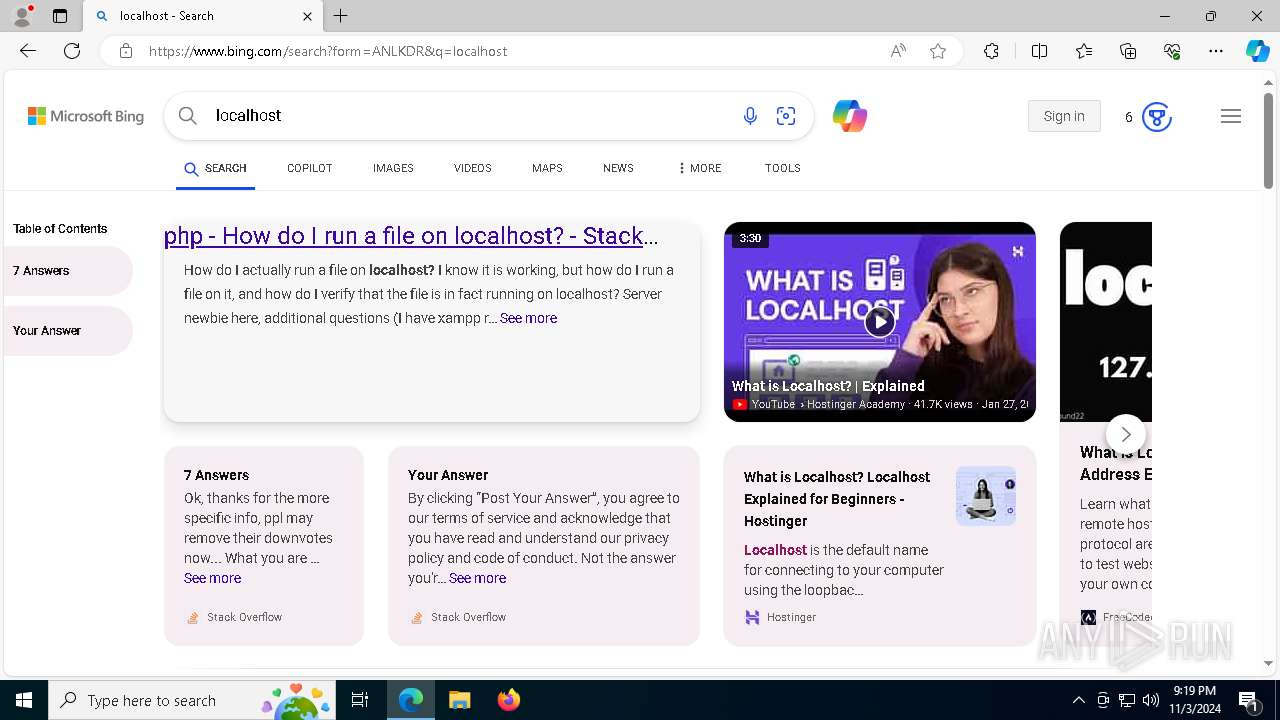The image size is (1280, 720).
Task: Open Microsoft Rewards medal icon
Action: click(x=1156, y=117)
